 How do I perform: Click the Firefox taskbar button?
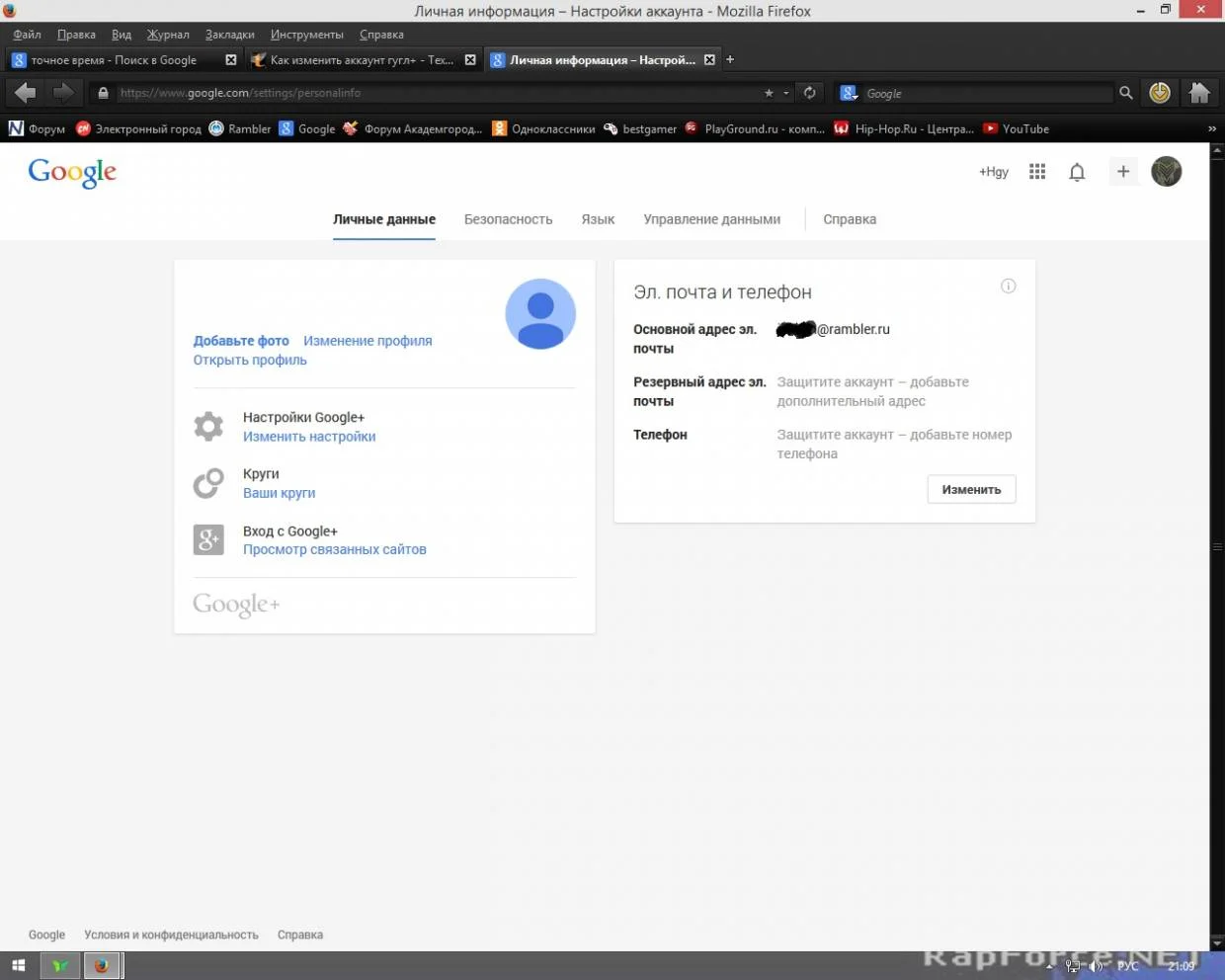(101, 965)
